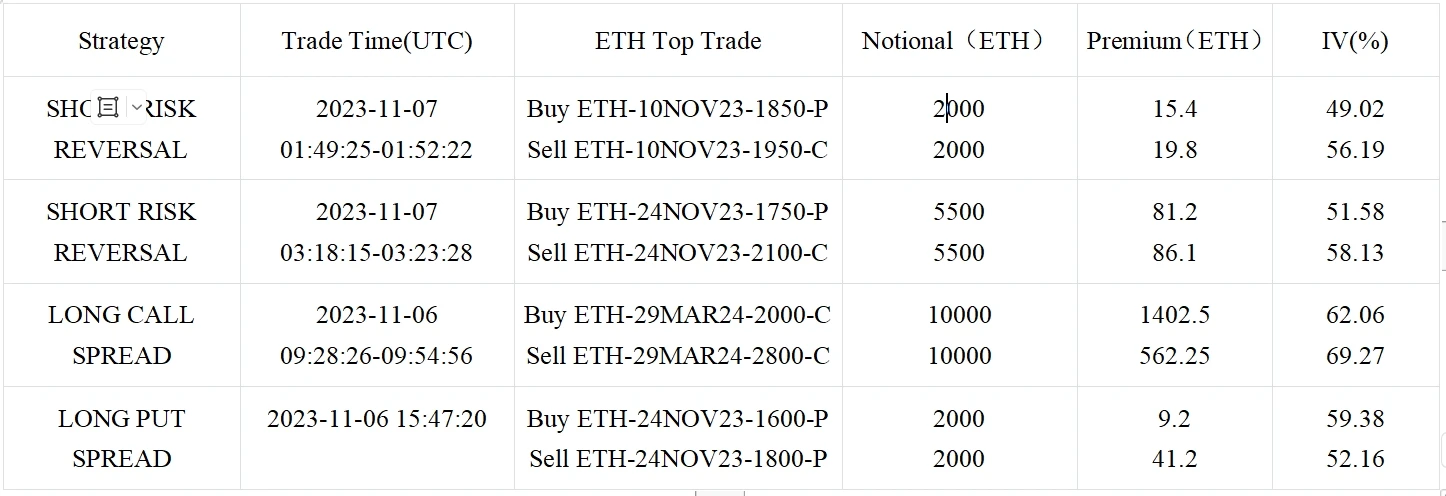Select the Notional（ETH） column header

[x=958, y=41]
